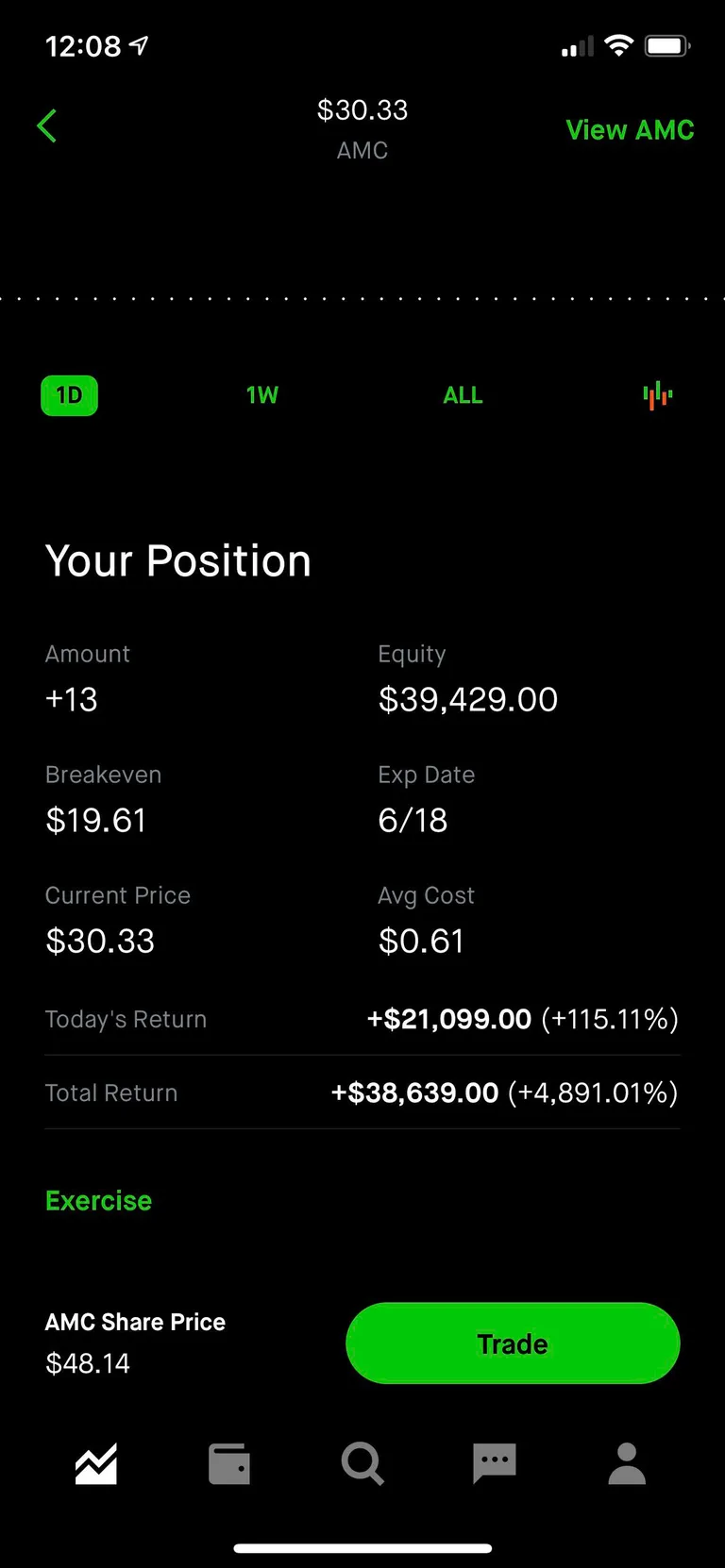Switch to the ALL chart range
The width and height of the screenshot is (725, 1568).
pos(463,395)
